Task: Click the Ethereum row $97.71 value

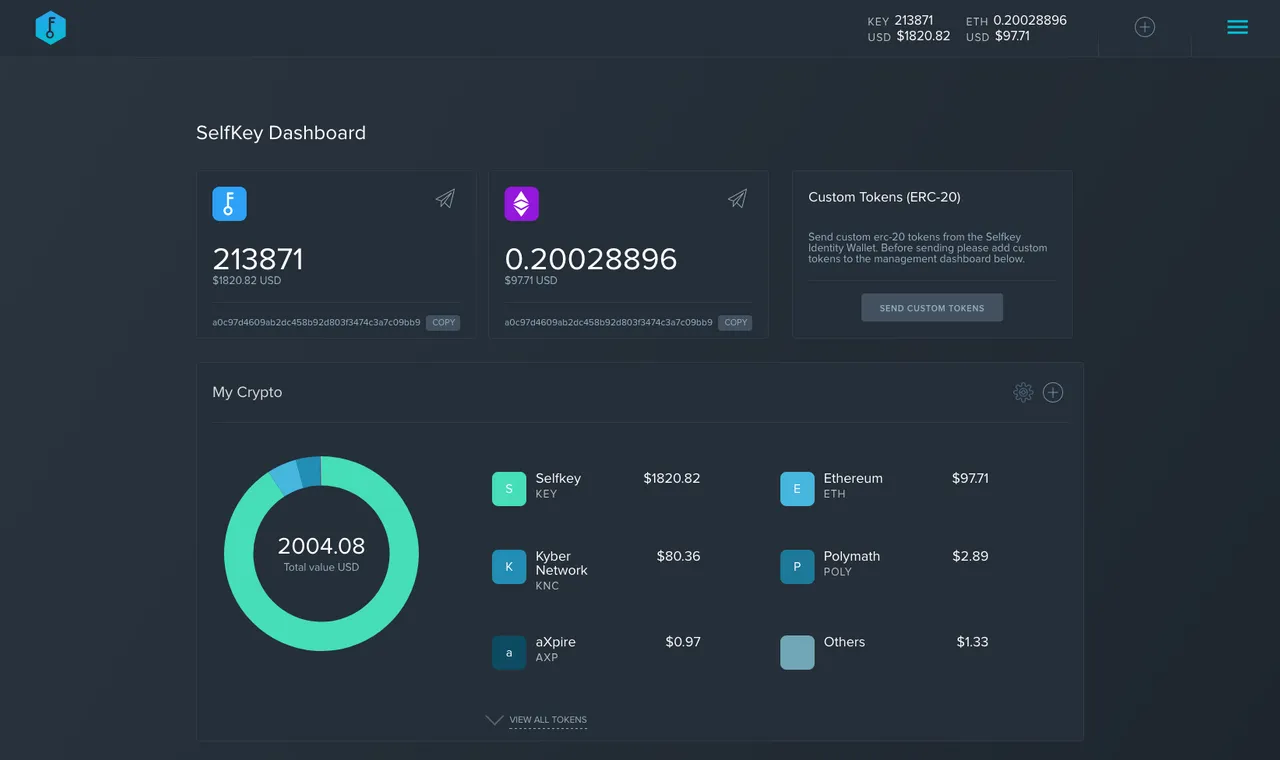Action: pos(970,478)
